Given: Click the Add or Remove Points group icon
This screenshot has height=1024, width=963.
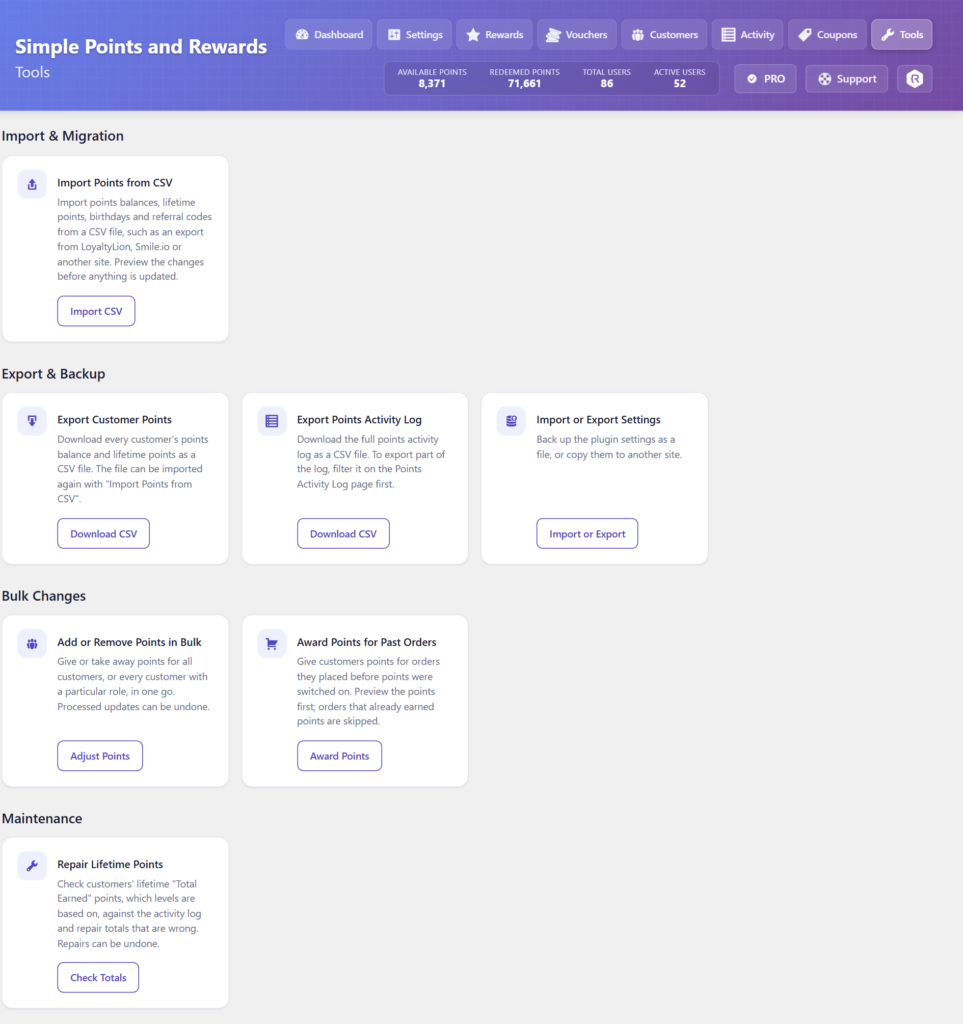Looking at the screenshot, I should 32,644.
